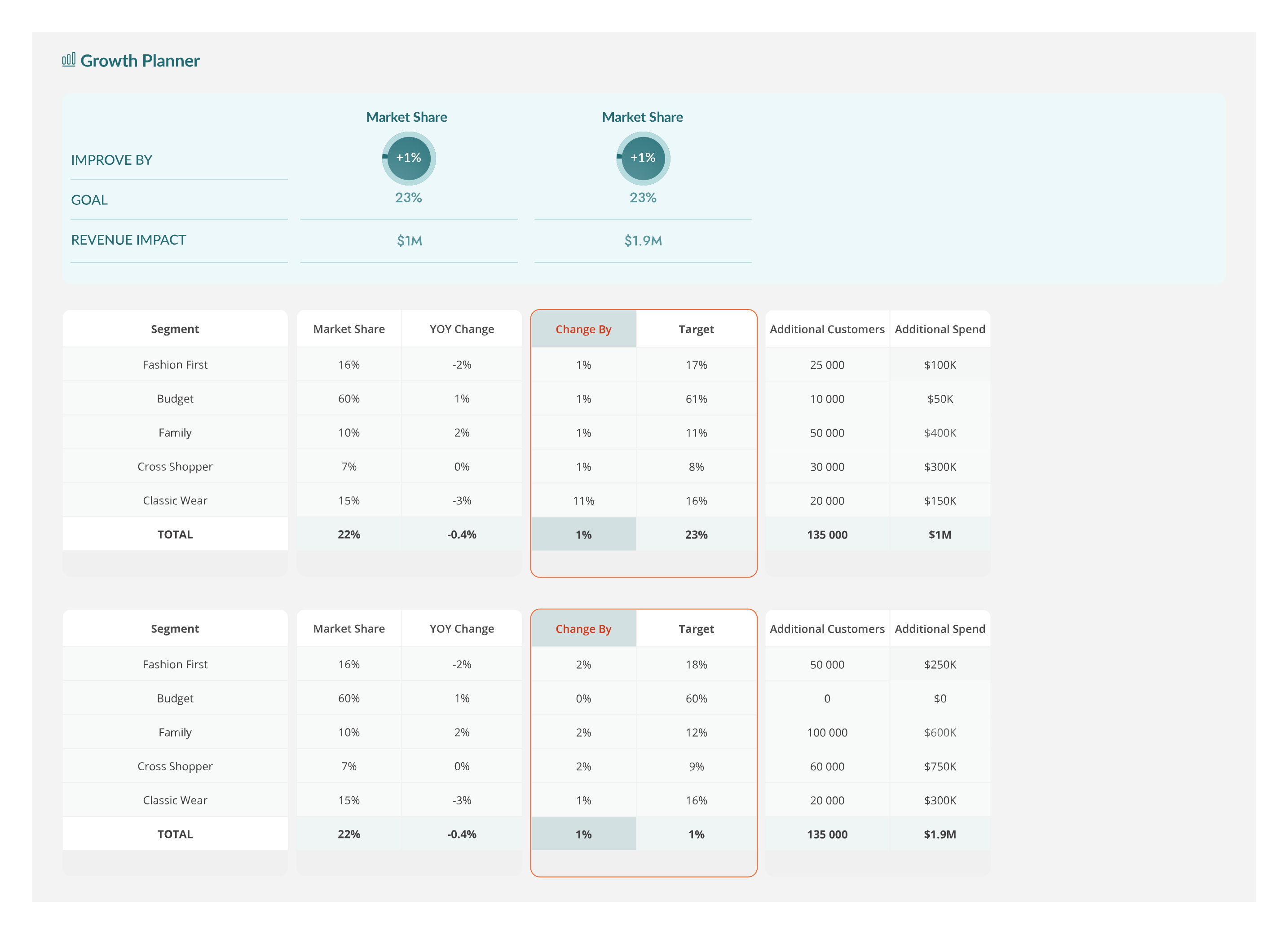Screen dimensions: 1288x927
Task: Click the $1M revenue impact value
Action: pyautogui.click(x=409, y=241)
